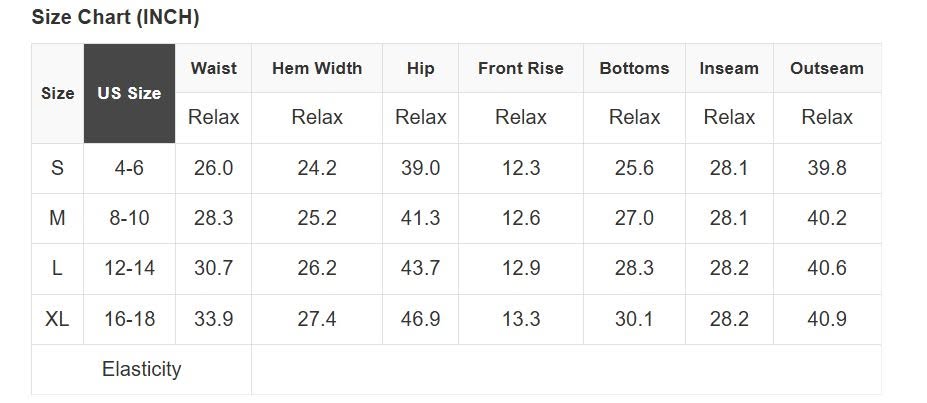927x403 pixels.
Task: Click the Size header cell
Action: 57,93
